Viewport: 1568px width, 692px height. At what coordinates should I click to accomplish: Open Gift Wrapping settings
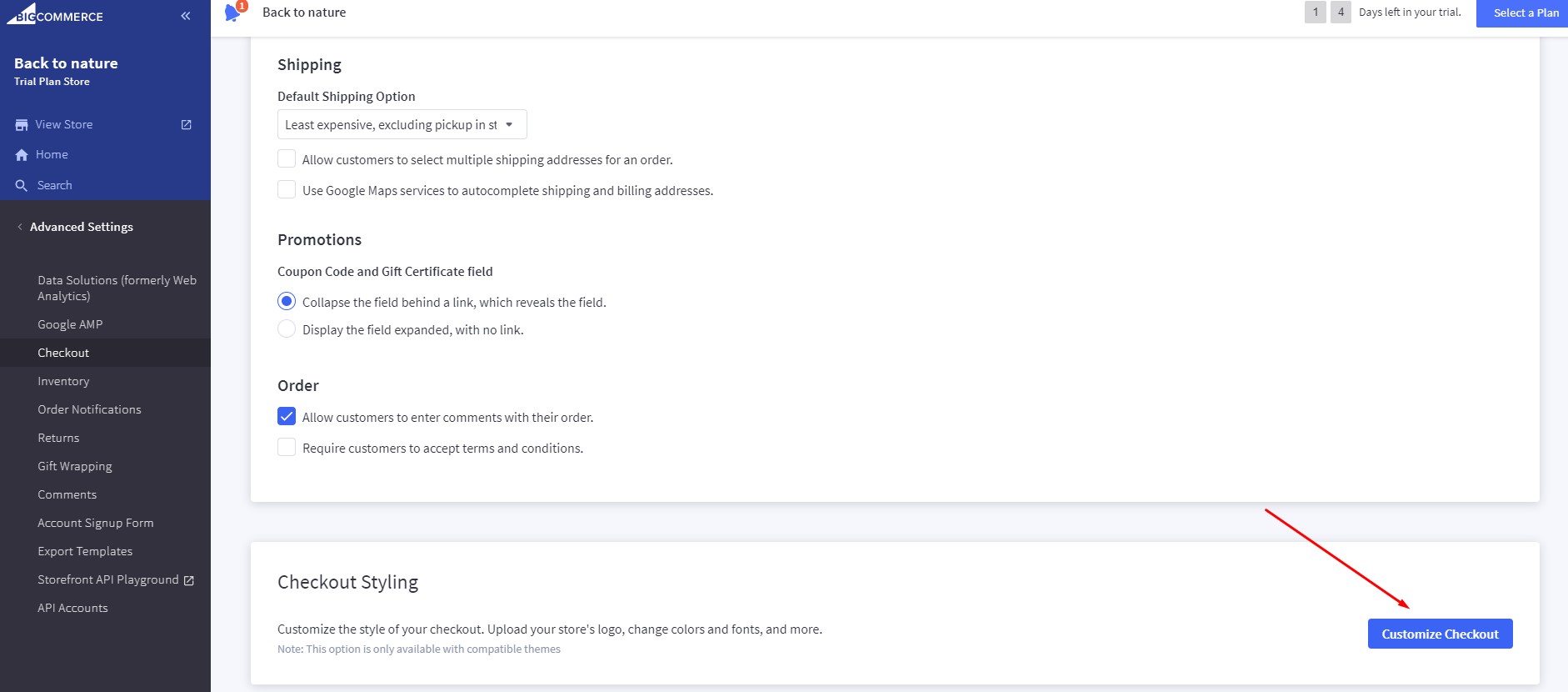click(75, 466)
